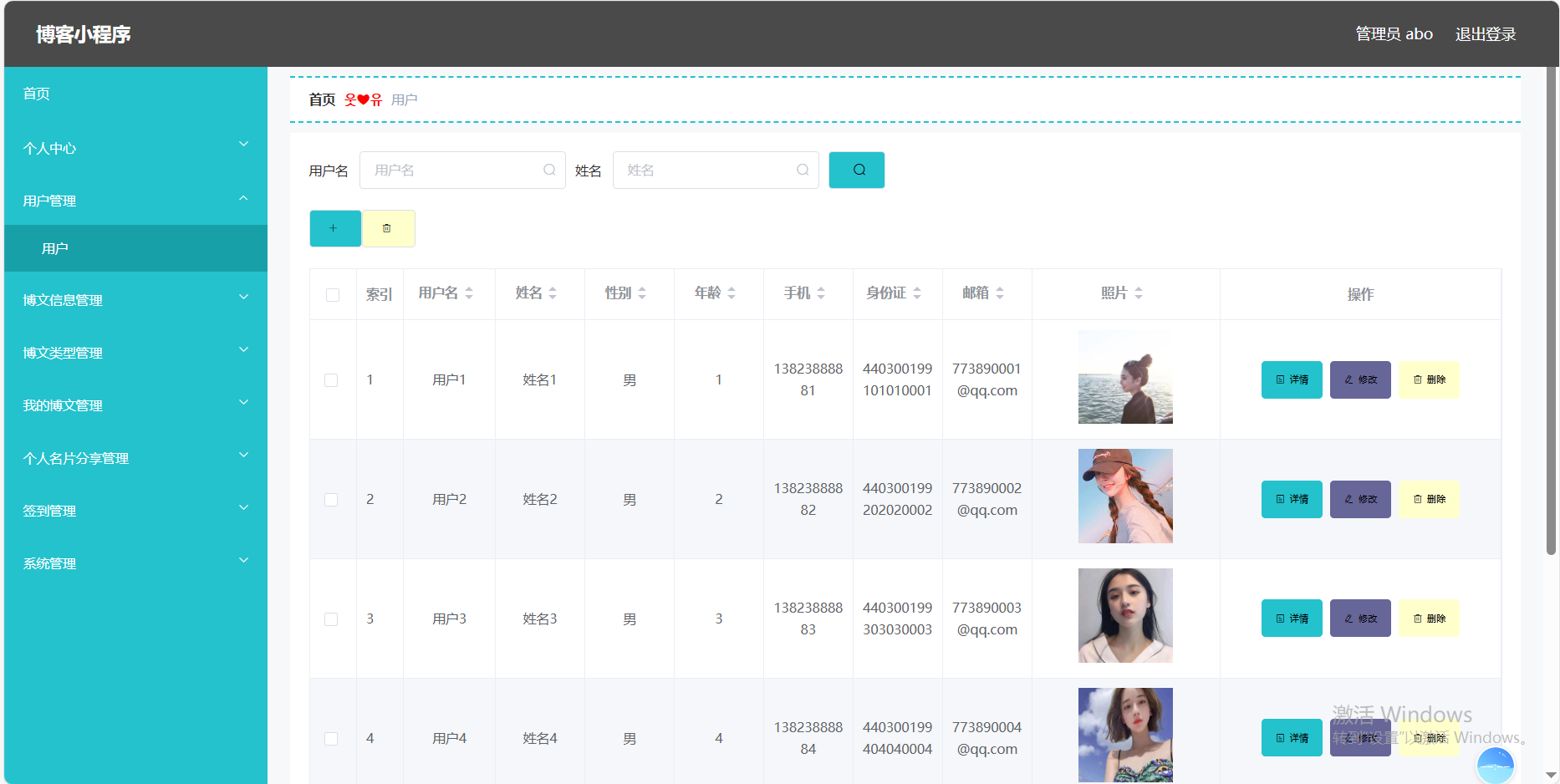1560x784 pixels.
Task: Click 删除 for 用户3 row
Action: tap(1429, 619)
